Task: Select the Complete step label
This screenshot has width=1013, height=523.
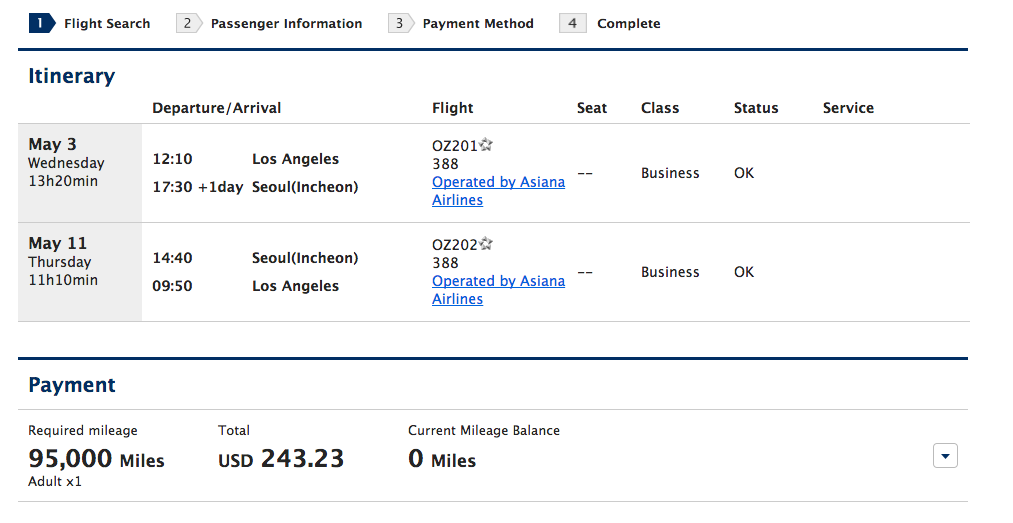Action: 629,24
